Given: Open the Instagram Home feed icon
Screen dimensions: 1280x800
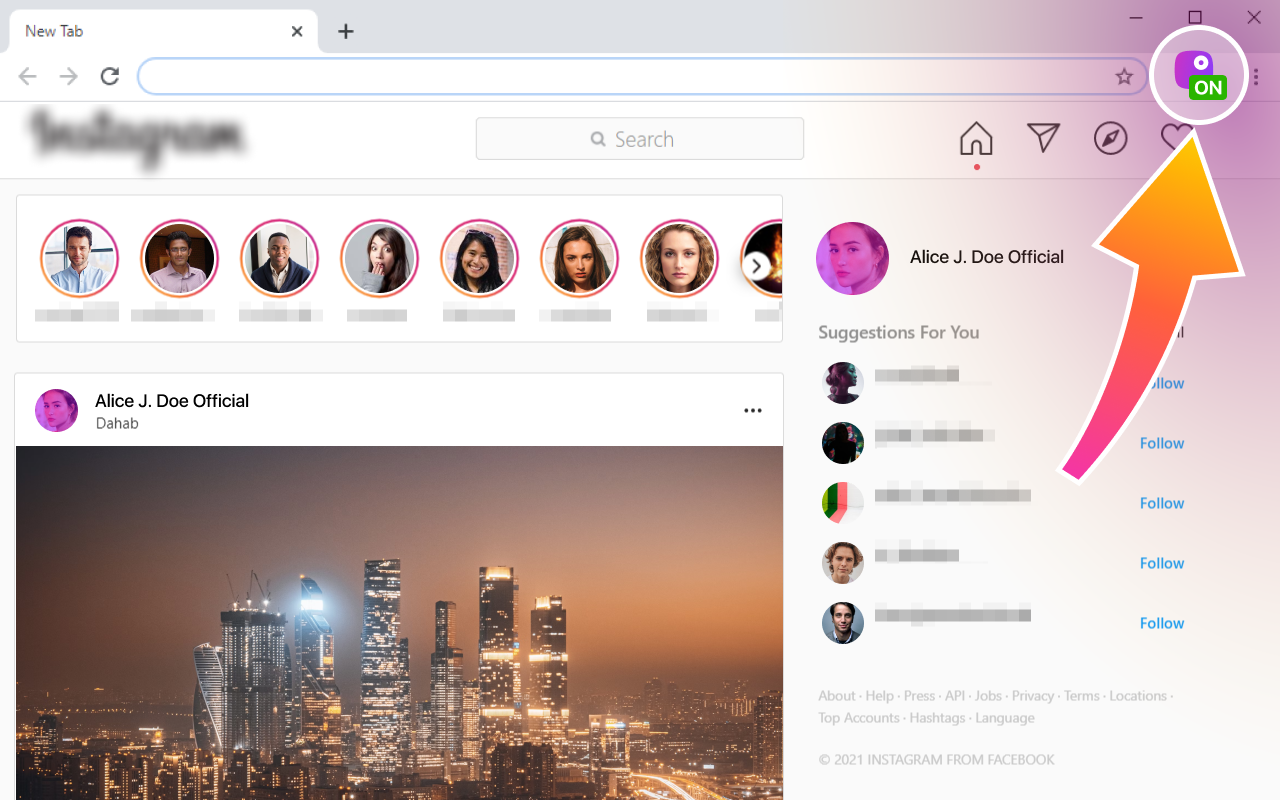Looking at the screenshot, I should tap(976, 139).
